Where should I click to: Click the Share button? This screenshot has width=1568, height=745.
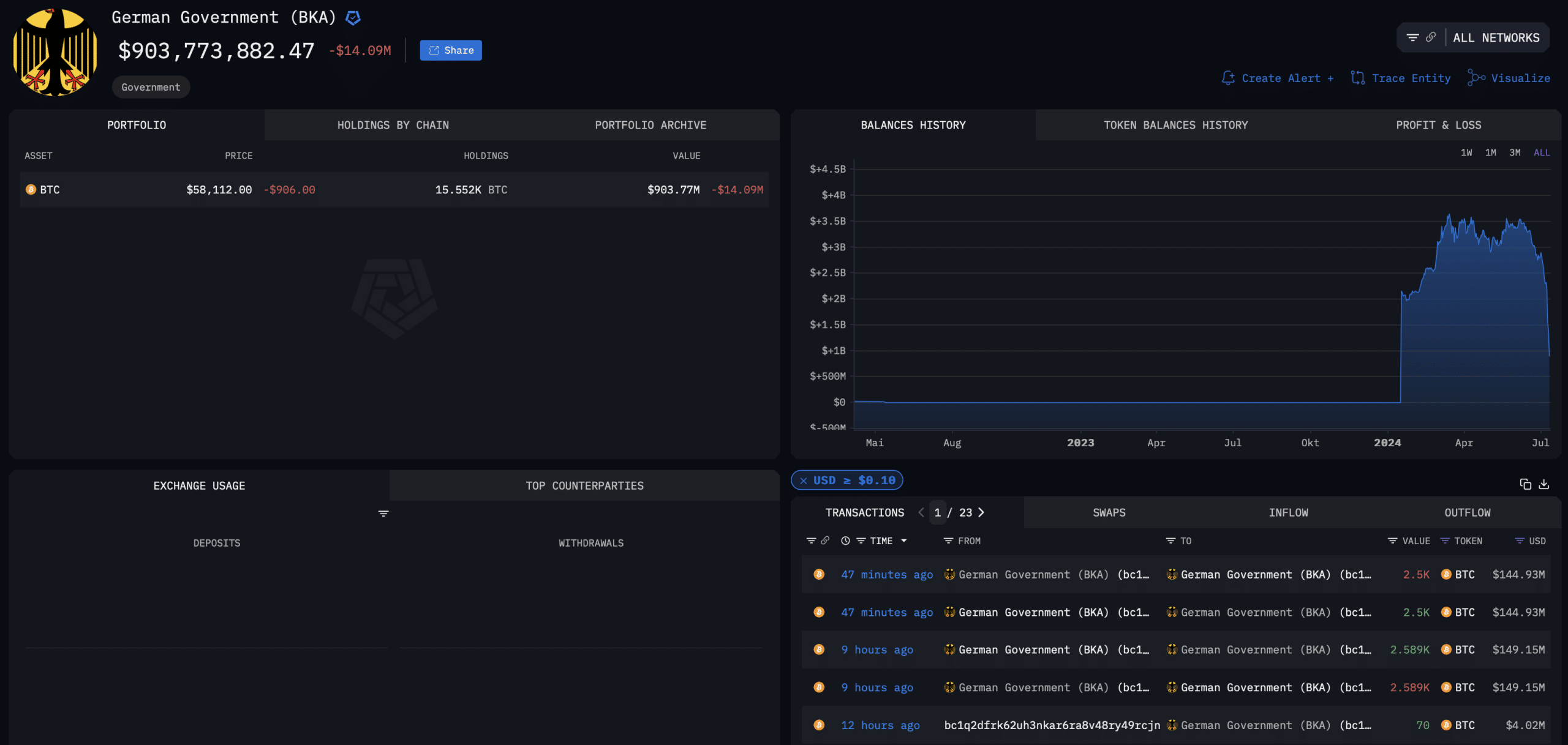point(450,50)
